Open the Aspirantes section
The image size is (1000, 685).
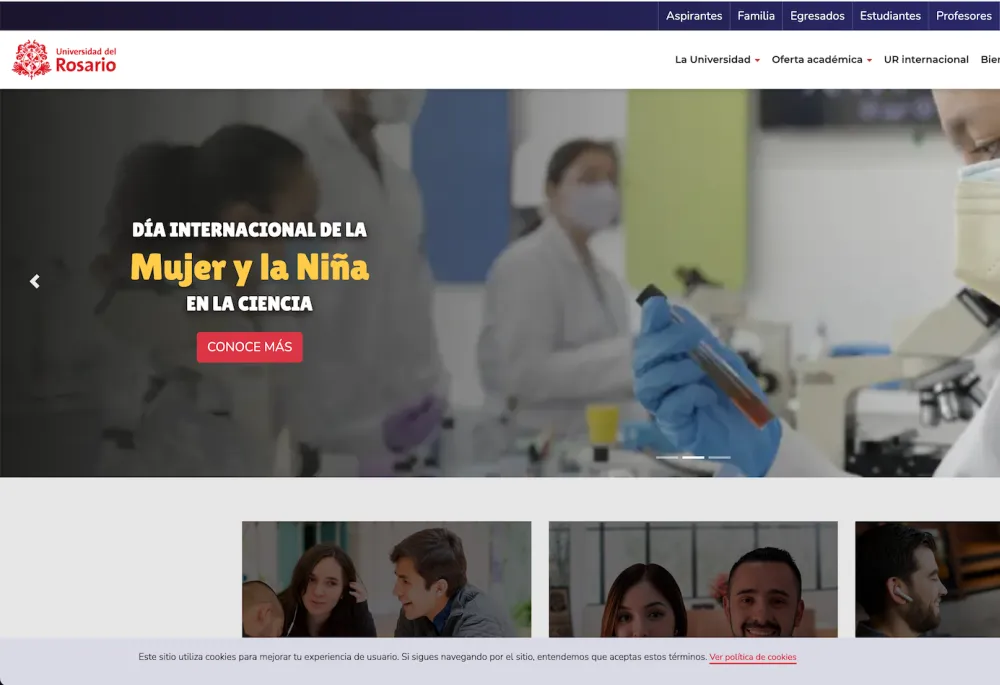pyautogui.click(x=694, y=16)
